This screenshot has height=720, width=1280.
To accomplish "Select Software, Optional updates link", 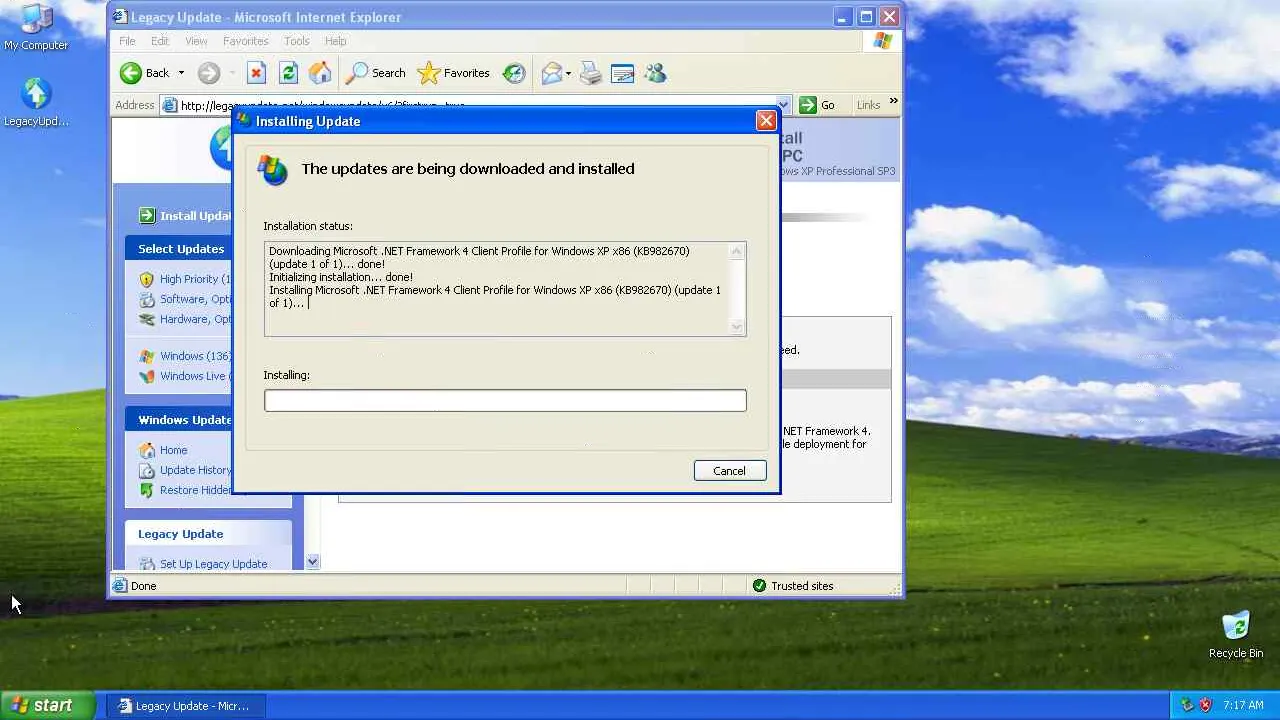I will click(196, 299).
